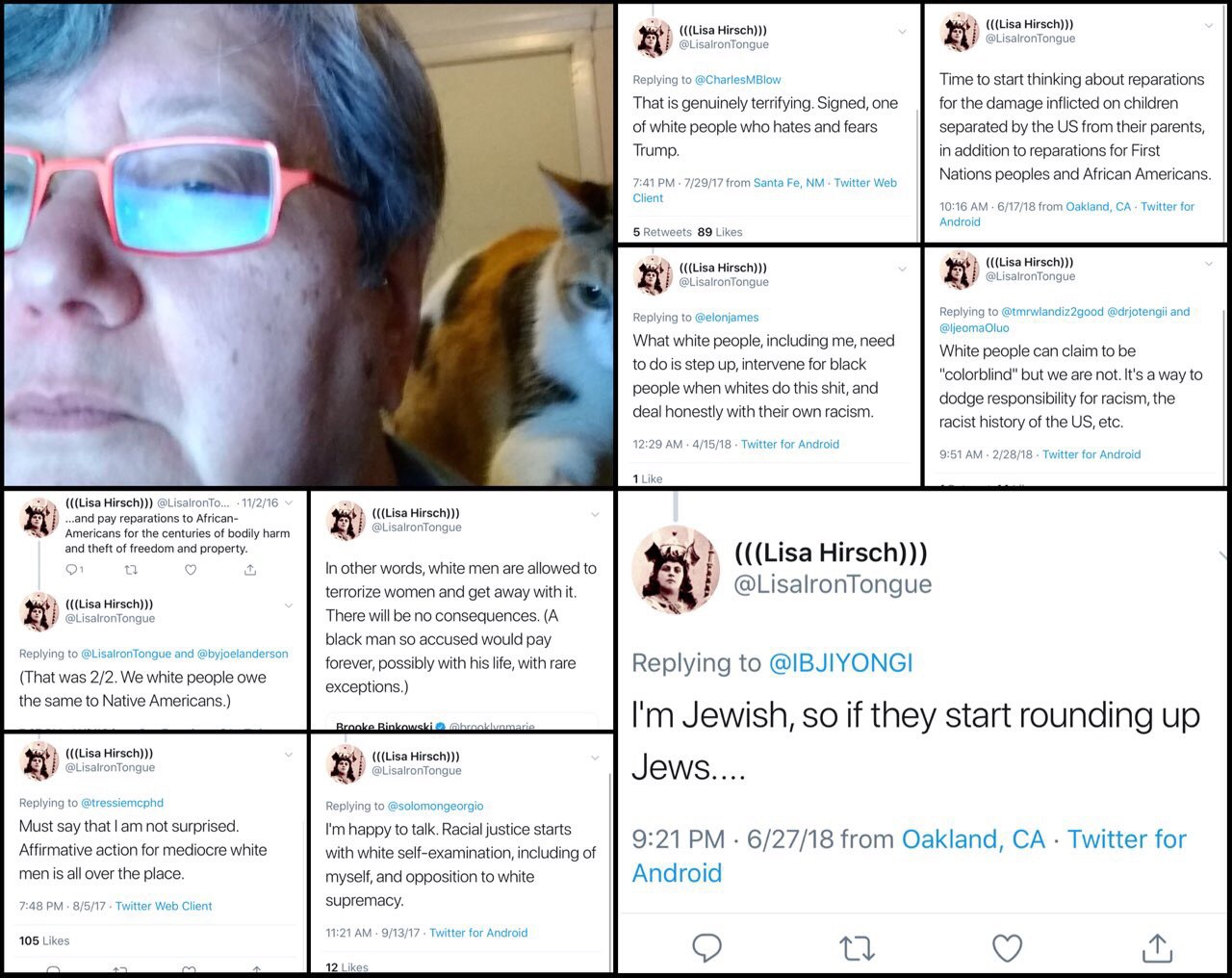Open dropdown chevron on @elonjames reply tweet
This screenshot has width=1232, height=978.
click(x=902, y=270)
